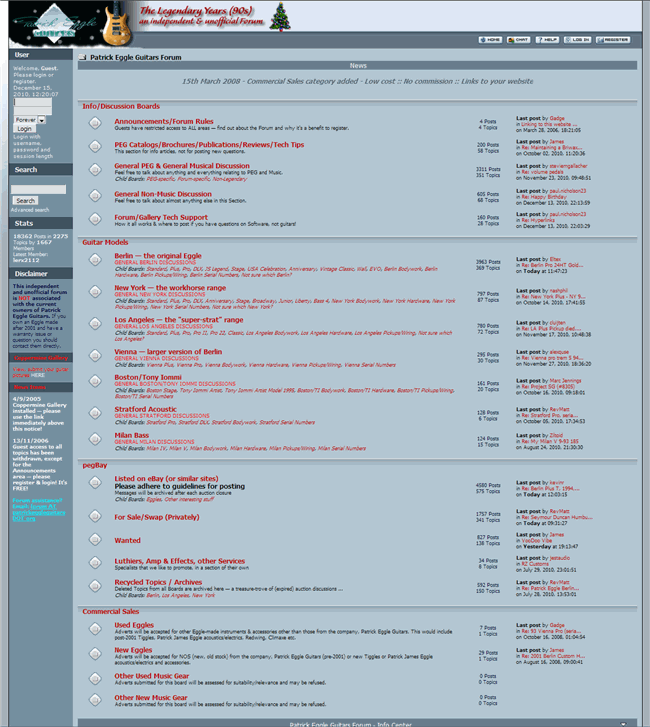The image size is (650, 727).
Task: Click the sidebar search text box
Action: (x=38, y=189)
